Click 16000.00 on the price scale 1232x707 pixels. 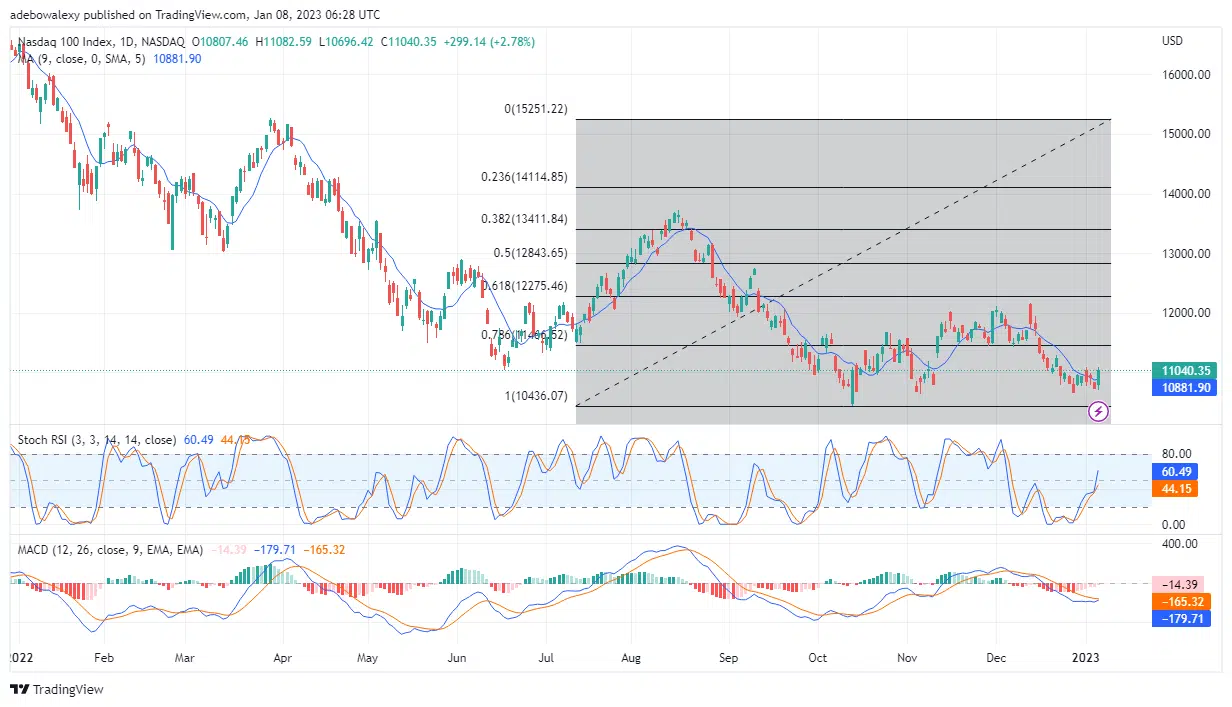pos(1185,75)
